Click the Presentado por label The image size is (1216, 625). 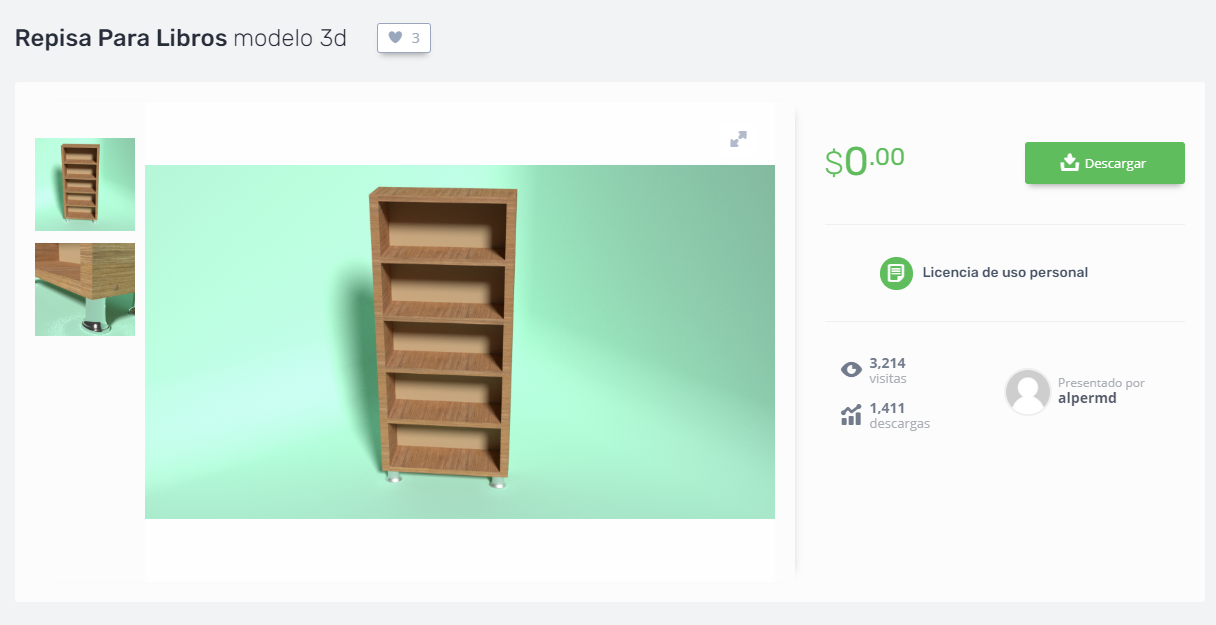(1101, 383)
